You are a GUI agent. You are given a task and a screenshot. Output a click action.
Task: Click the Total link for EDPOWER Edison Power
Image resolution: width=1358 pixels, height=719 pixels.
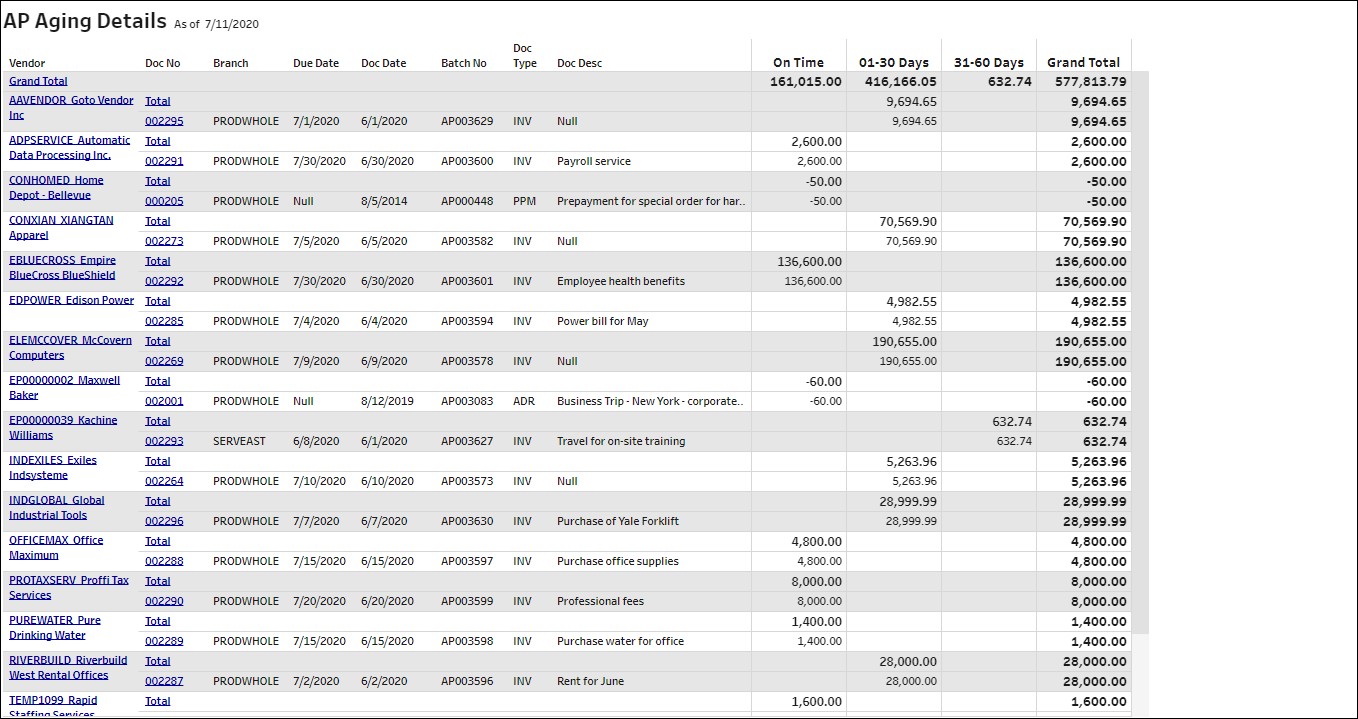(158, 301)
